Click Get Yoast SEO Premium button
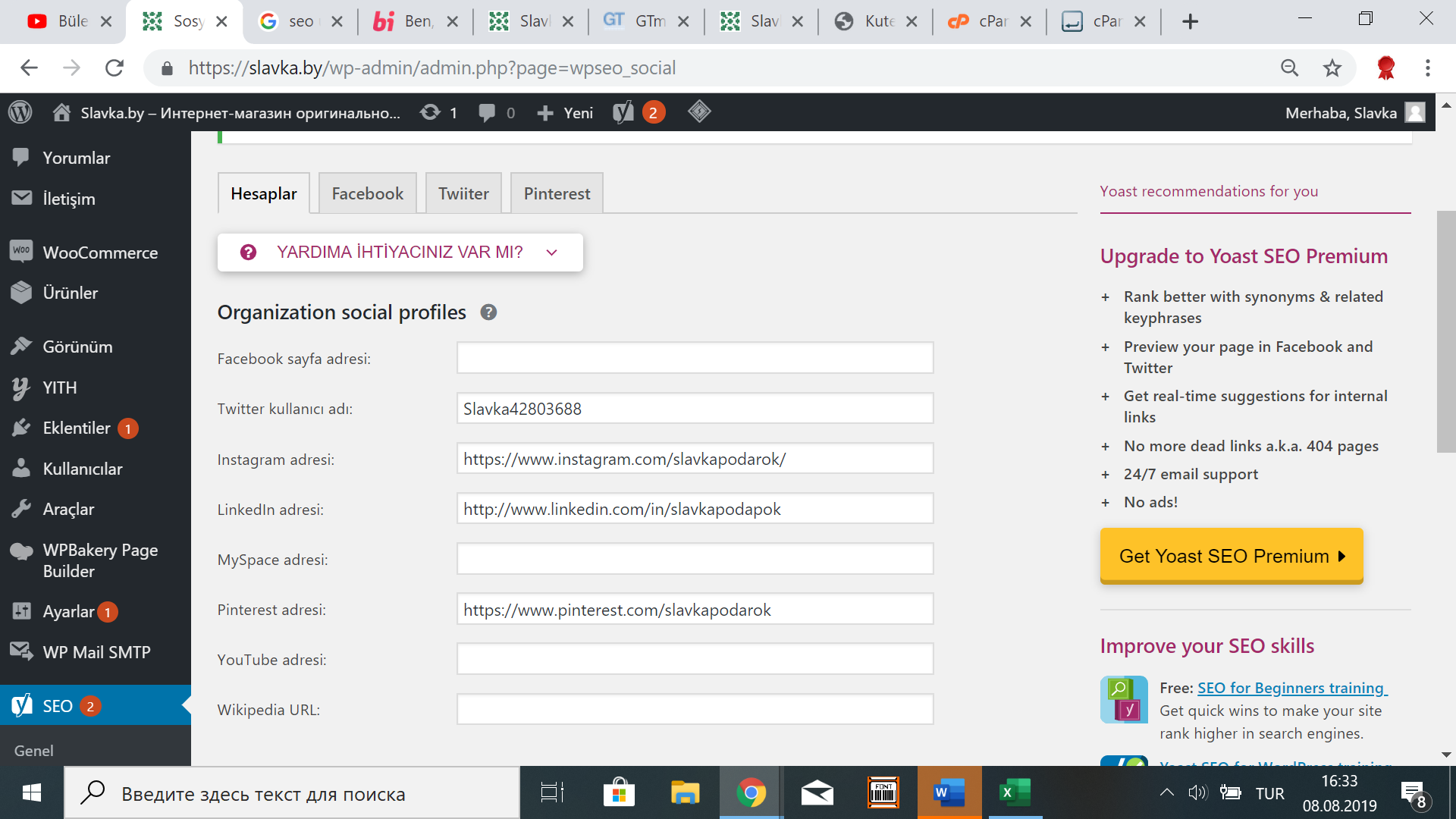This screenshot has height=819, width=1456. click(x=1232, y=556)
